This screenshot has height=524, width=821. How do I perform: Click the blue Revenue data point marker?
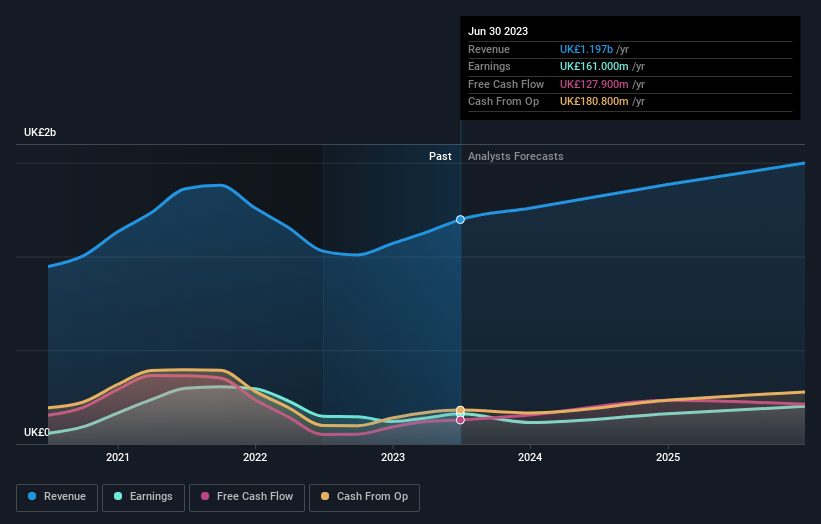pyautogui.click(x=460, y=219)
